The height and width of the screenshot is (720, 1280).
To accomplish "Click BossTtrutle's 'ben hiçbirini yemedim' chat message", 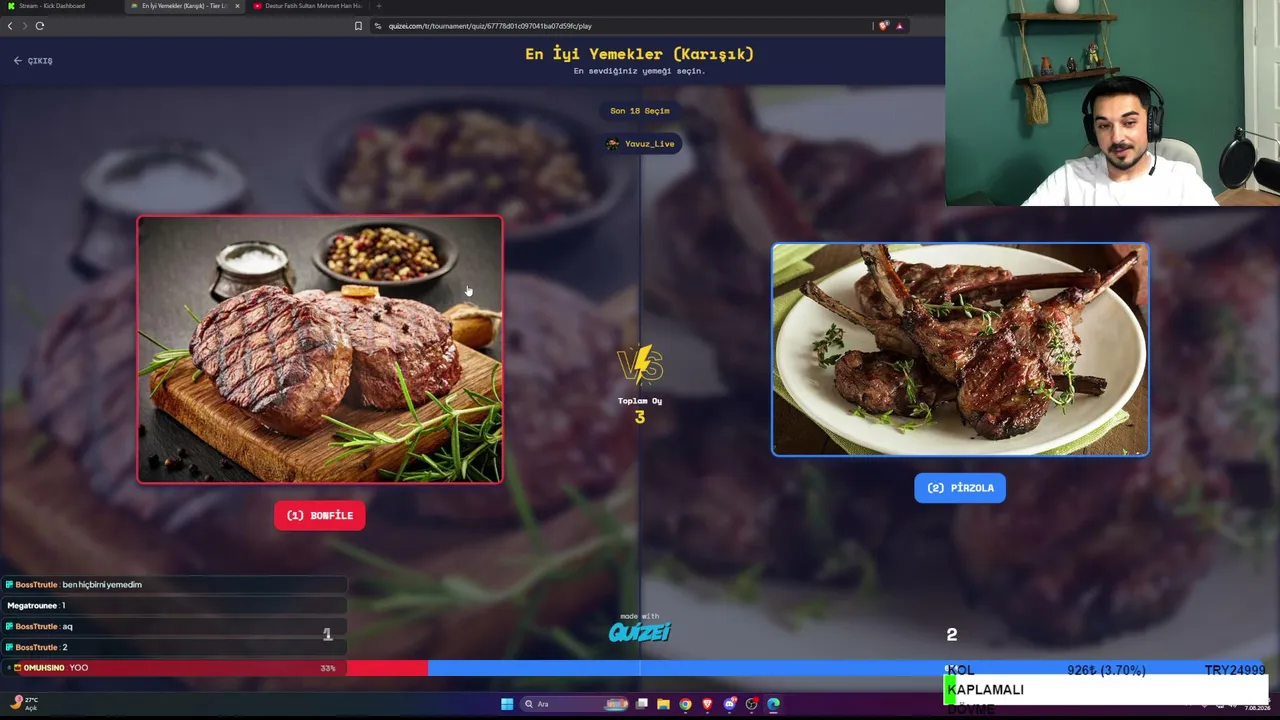I will tap(174, 585).
